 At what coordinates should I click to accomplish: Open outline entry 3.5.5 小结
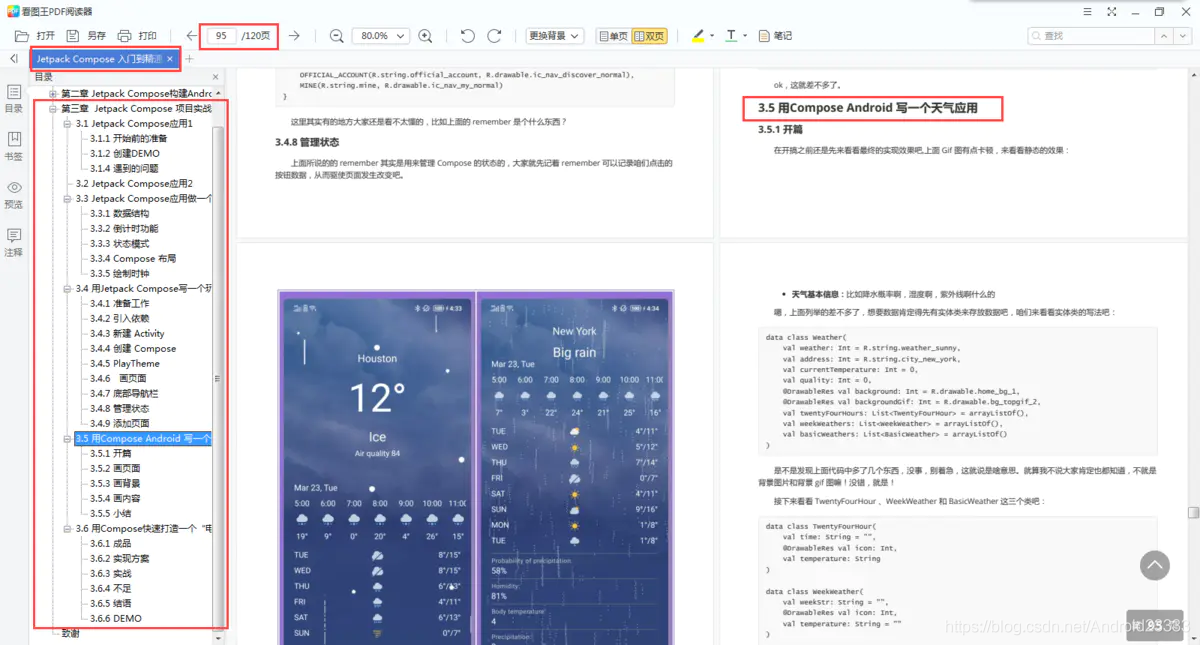pyautogui.click(x=111, y=513)
